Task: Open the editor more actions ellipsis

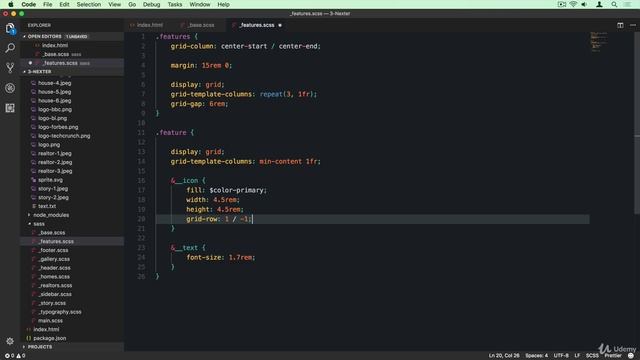Action: coord(633,25)
